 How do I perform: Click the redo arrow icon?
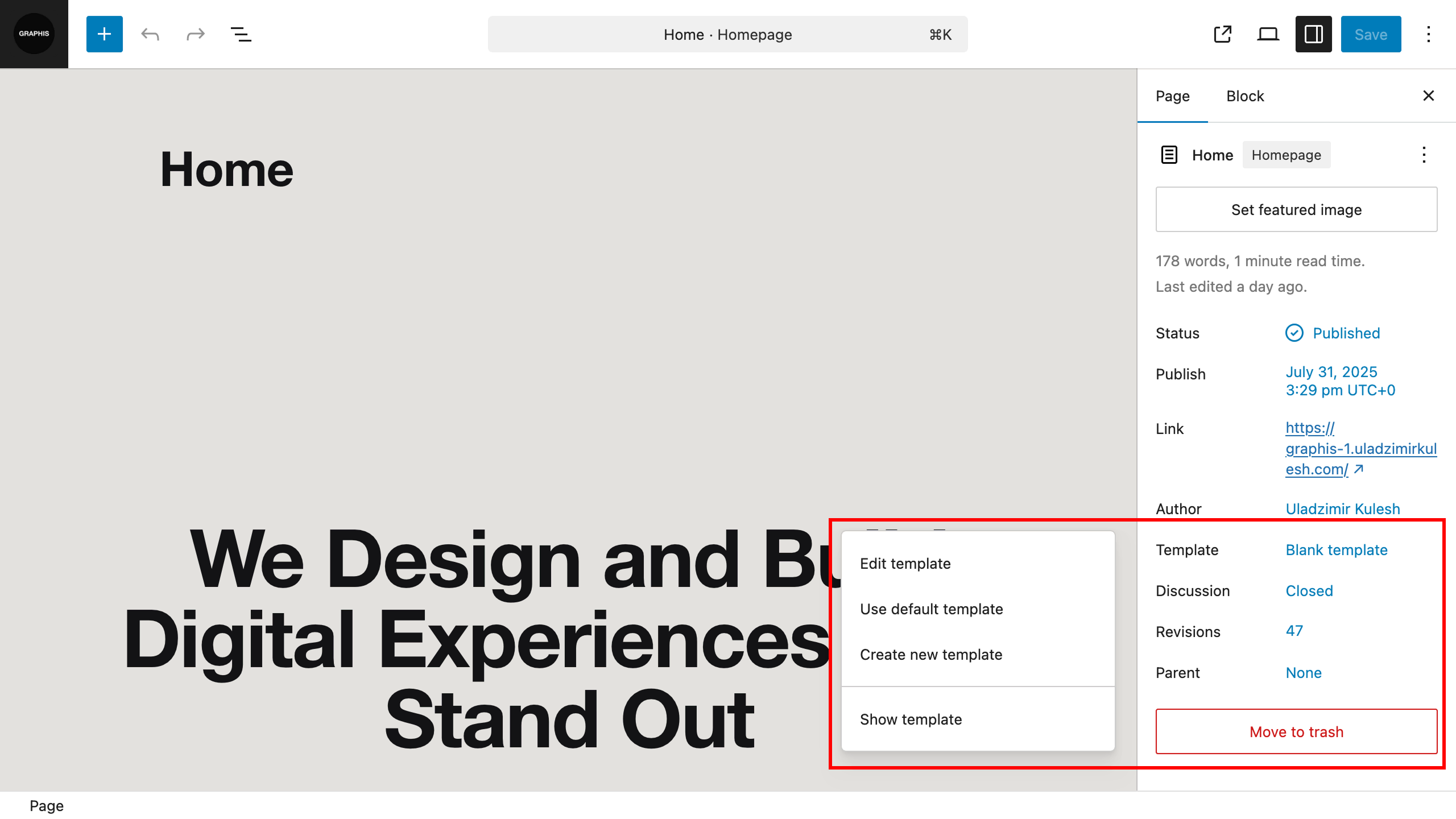click(x=195, y=34)
